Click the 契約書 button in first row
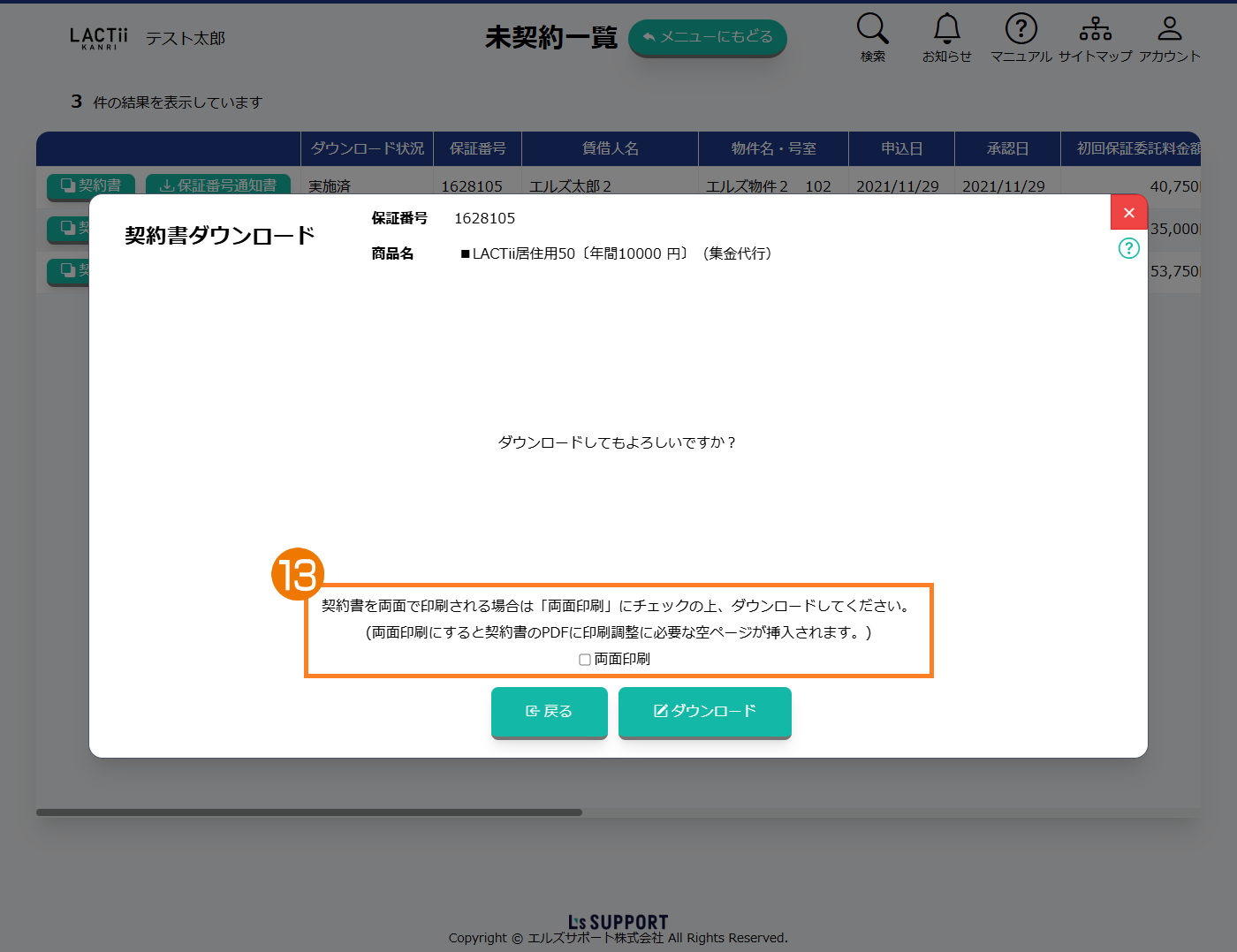Image resolution: width=1237 pixels, height=952 pixels. pyautogui.click(x=91, y=185)
